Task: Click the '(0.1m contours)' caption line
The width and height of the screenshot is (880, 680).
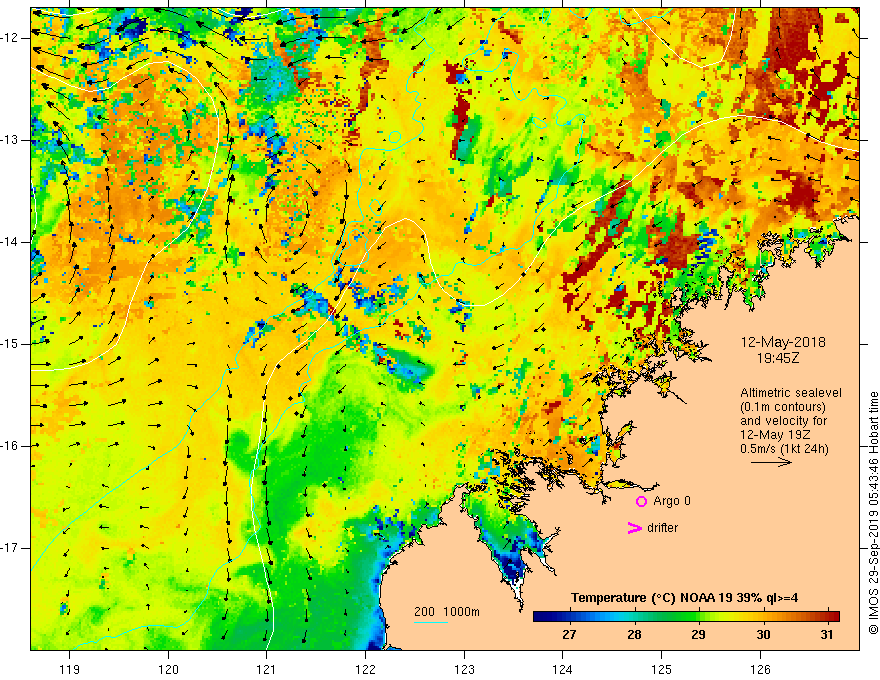Action: (x=783, y=407)
